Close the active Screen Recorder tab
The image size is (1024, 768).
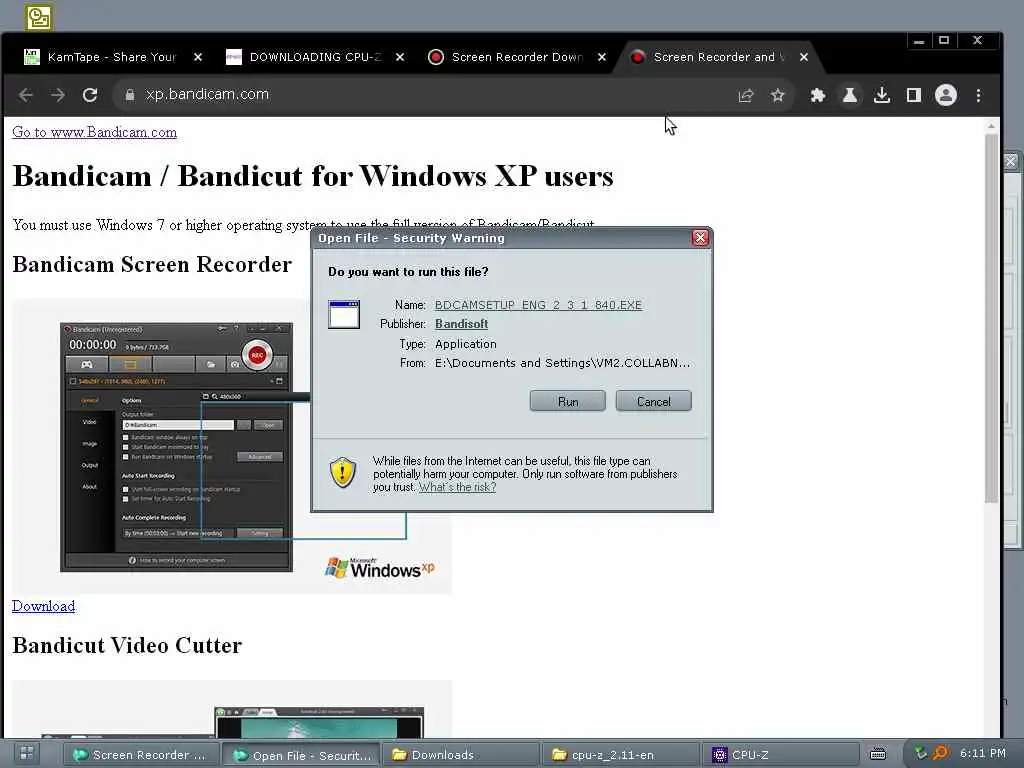[804, 57]
